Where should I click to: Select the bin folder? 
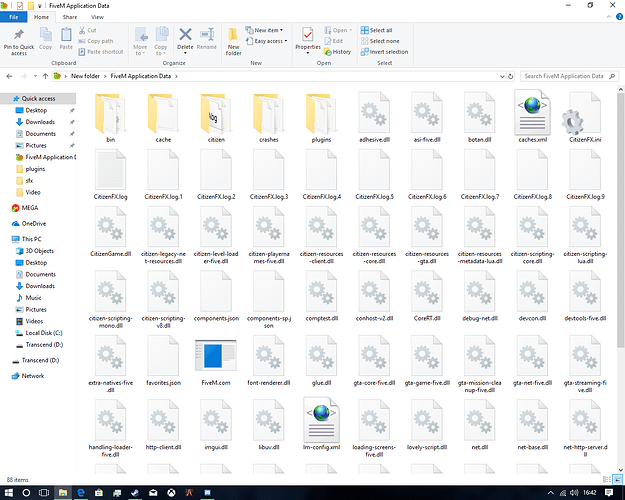click(110, 118)
